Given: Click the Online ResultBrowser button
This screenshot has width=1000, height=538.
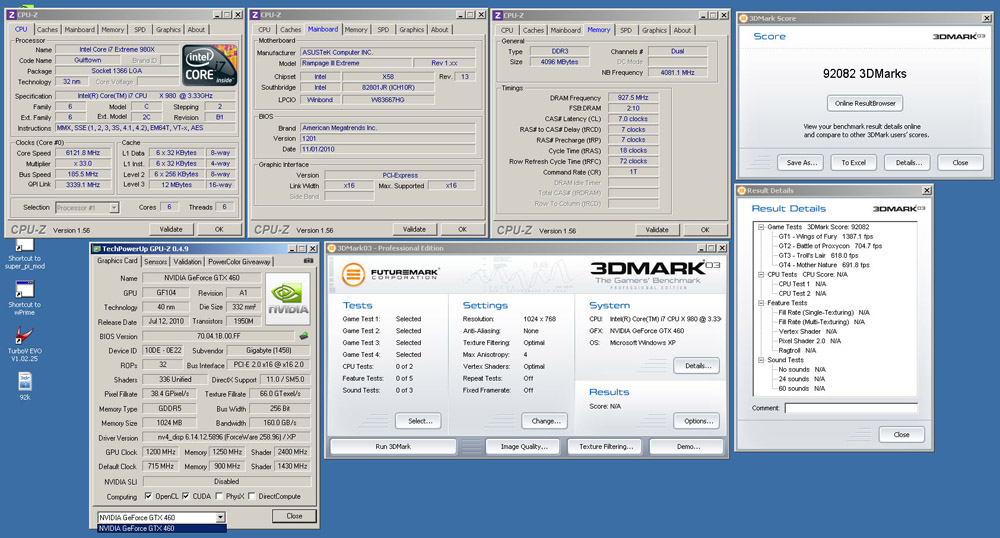Looking at the screenshot, I should click(x=865, y=103).
